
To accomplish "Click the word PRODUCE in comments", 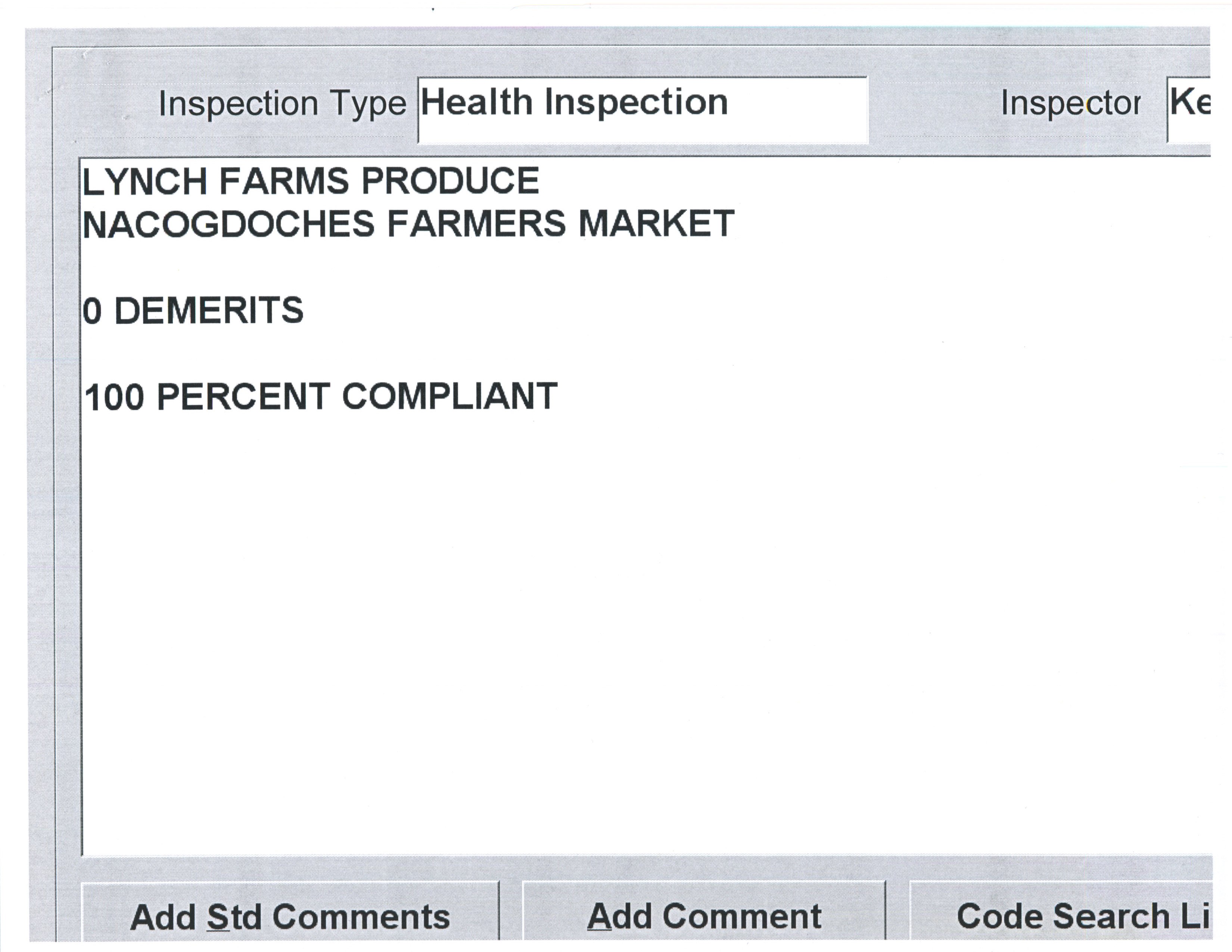I will click(449, 181).
